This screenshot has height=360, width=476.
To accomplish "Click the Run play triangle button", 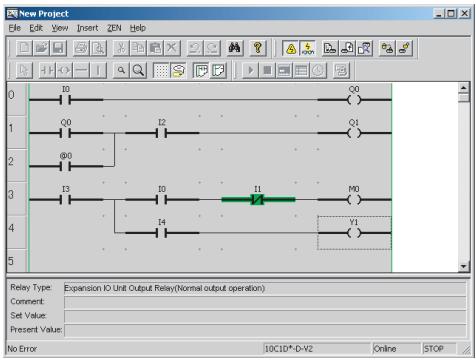I will click(x=250, y=70).
